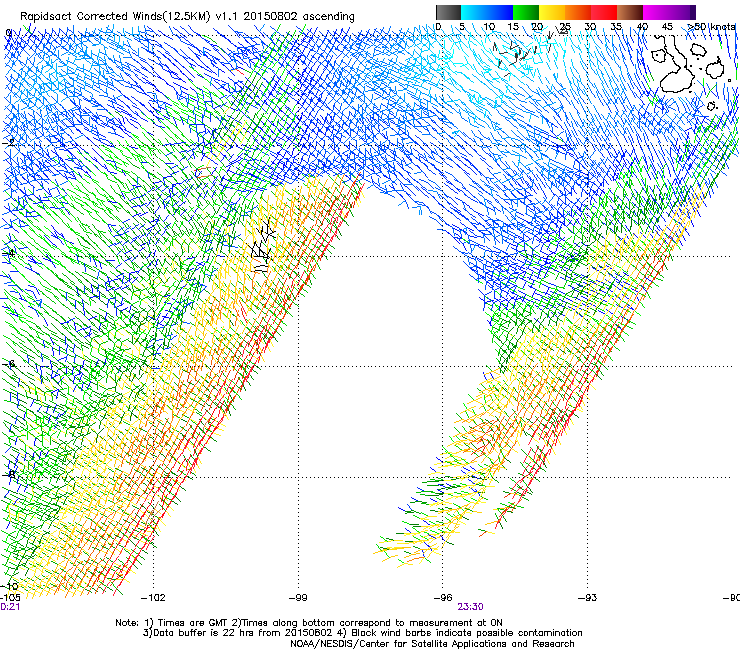Click the '35' label under the color scale
Viewport: 740px width, 650px height.
point(616,27)
